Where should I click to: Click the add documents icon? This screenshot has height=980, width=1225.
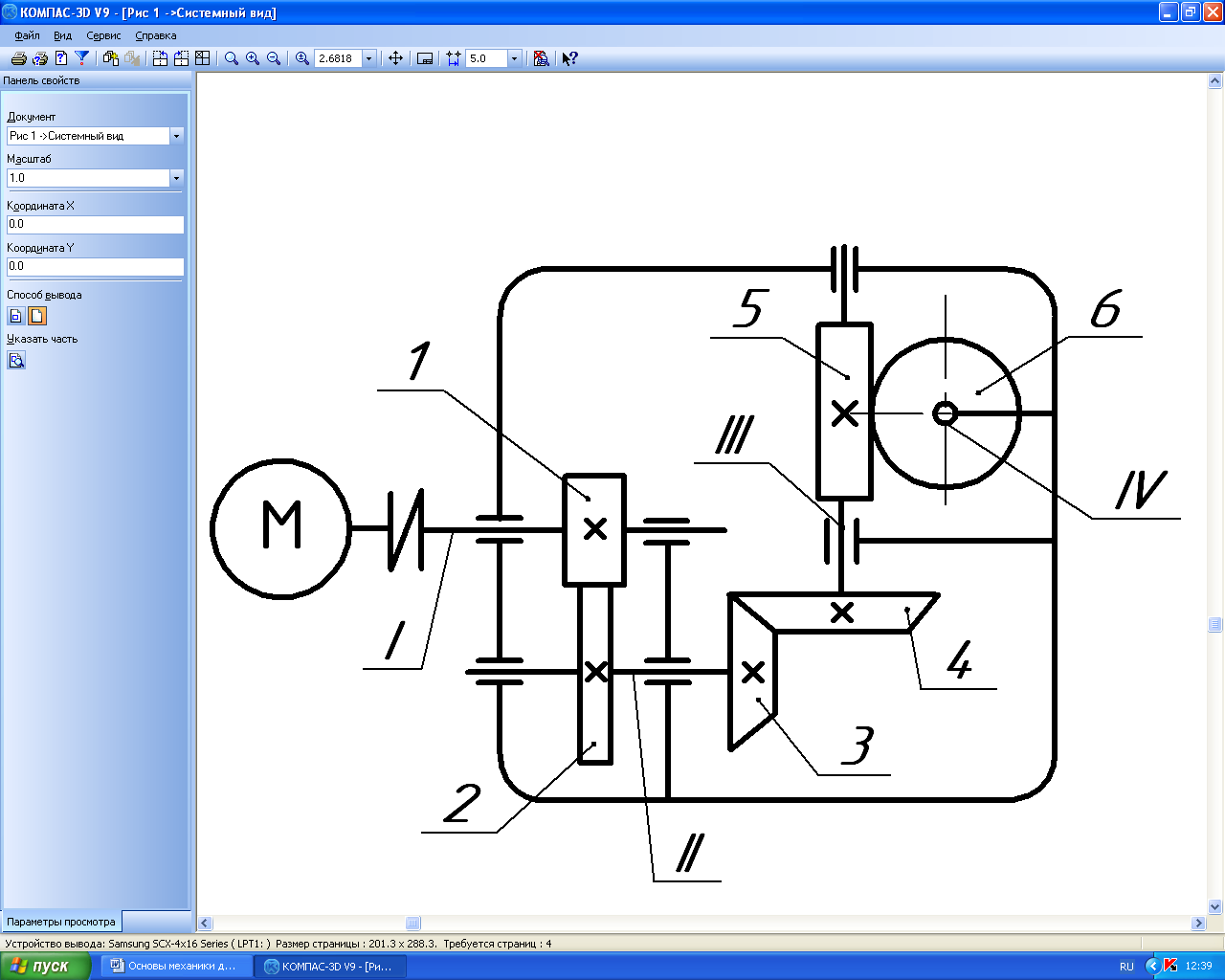coord(111,58)
